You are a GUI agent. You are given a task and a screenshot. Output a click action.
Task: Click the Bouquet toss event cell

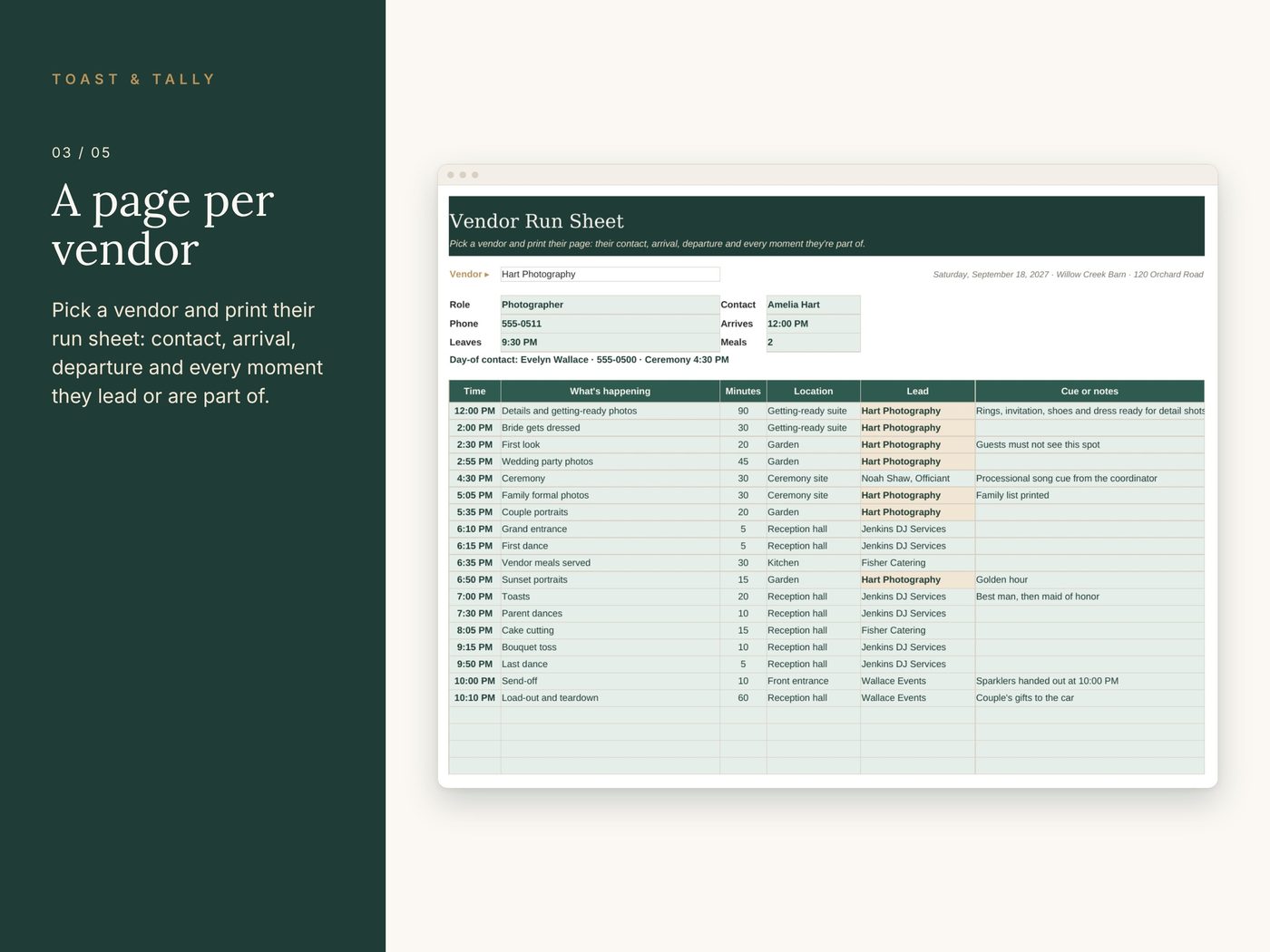[x=610, y=647]
